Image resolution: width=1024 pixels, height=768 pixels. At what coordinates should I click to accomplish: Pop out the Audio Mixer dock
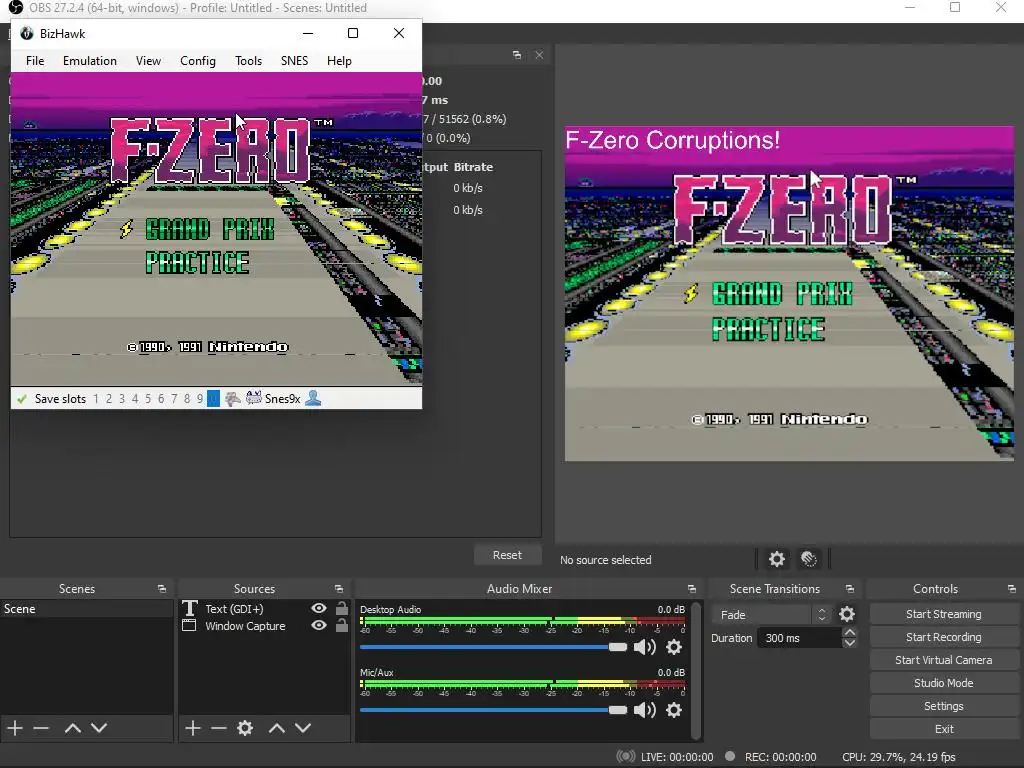(x=692, y=588)
